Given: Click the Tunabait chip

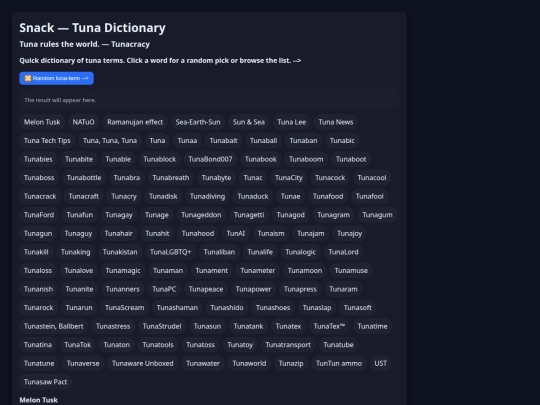Looking at the screenshot, I should coord(224,141).
